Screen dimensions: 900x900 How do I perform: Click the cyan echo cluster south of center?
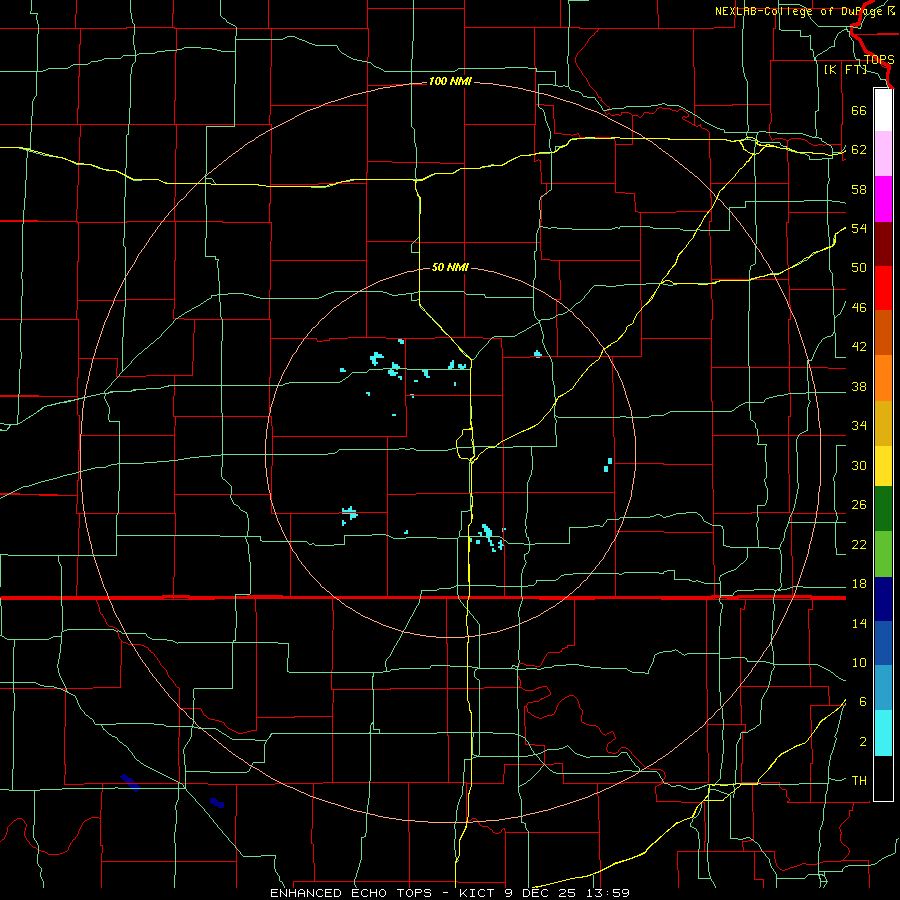pos(488,537)
